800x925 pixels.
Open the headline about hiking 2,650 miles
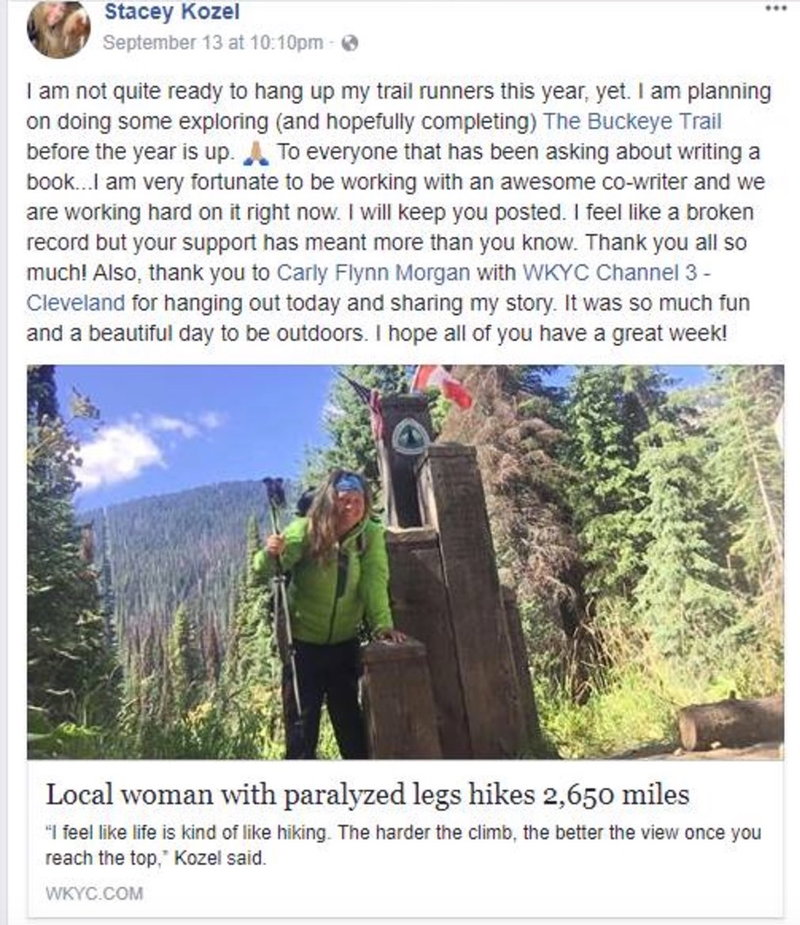point(368,795)
